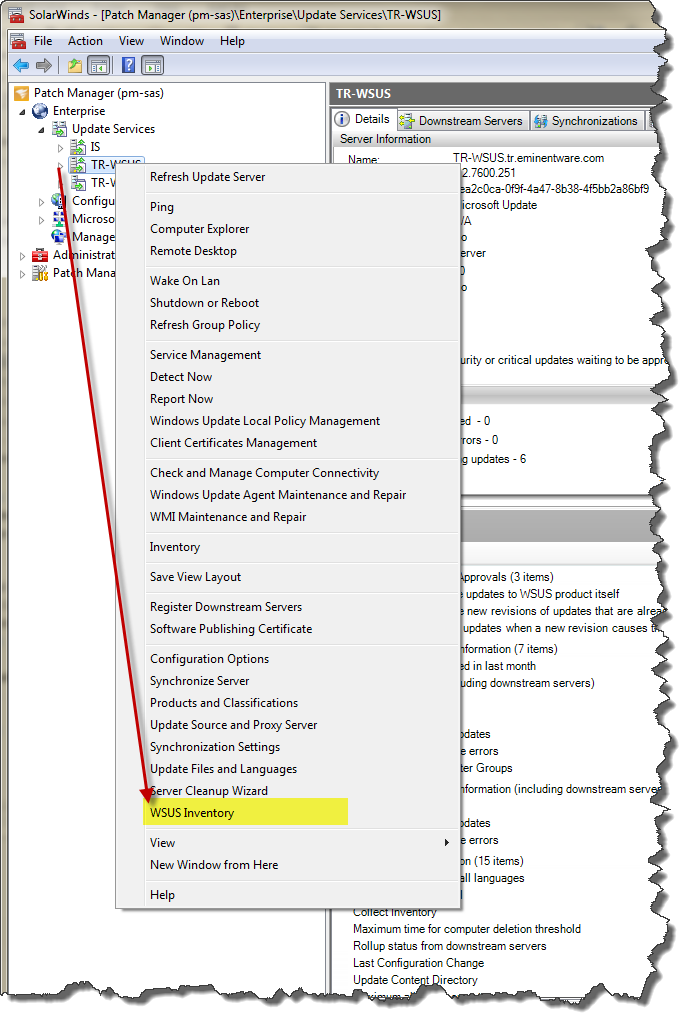Expand the IS server node
The image size is (693, 1025).
[x=61, y=148]
